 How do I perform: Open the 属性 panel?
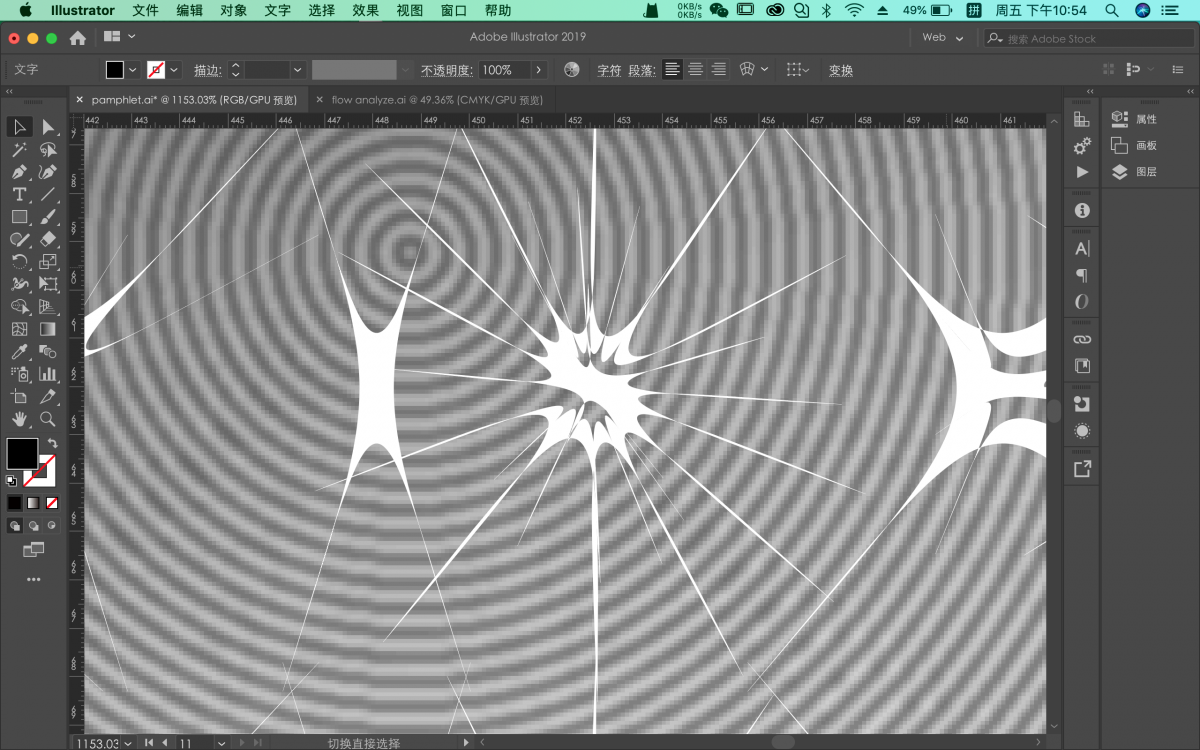(1135, 119)
